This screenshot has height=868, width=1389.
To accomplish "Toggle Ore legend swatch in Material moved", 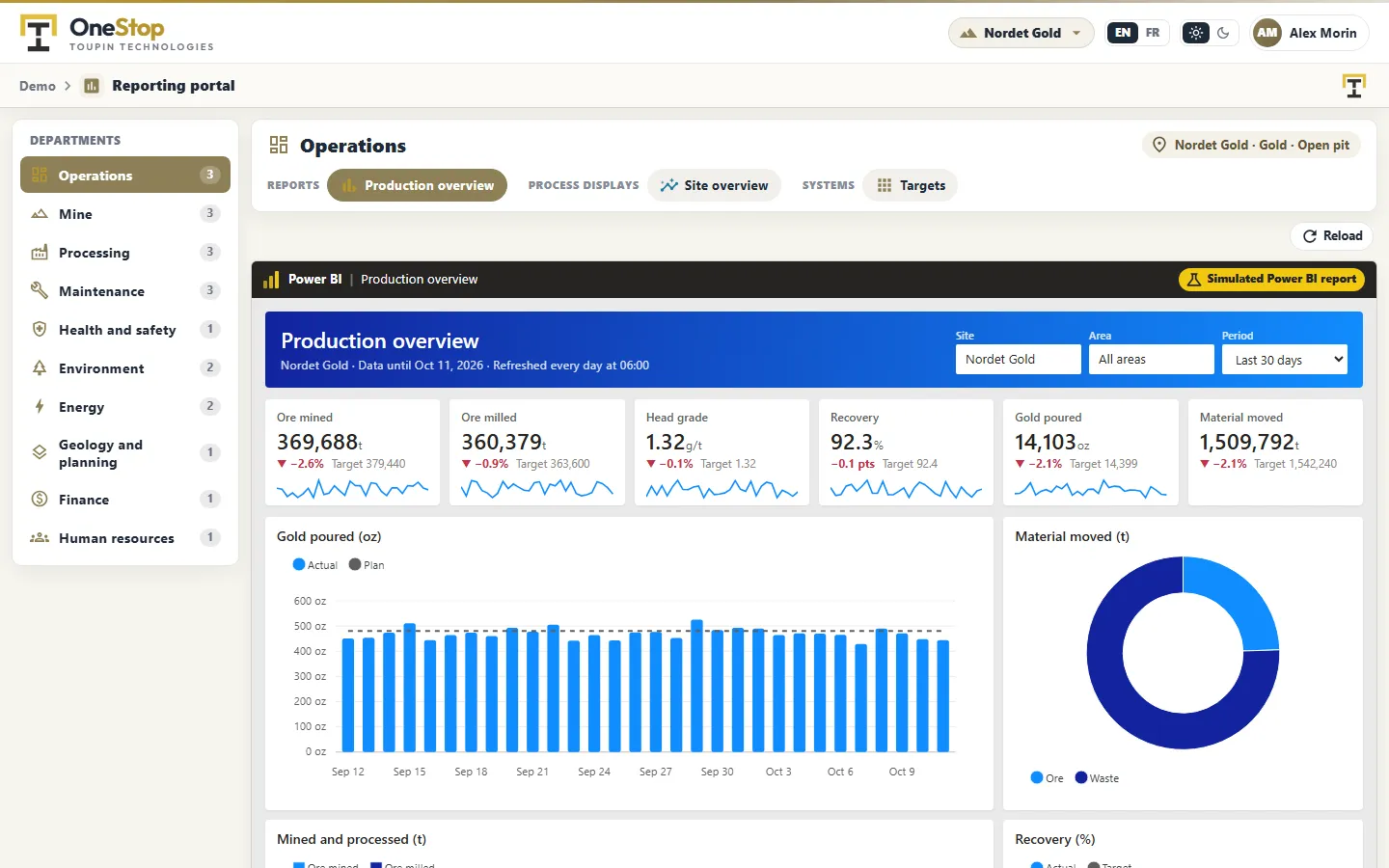I will point(1037,777).
